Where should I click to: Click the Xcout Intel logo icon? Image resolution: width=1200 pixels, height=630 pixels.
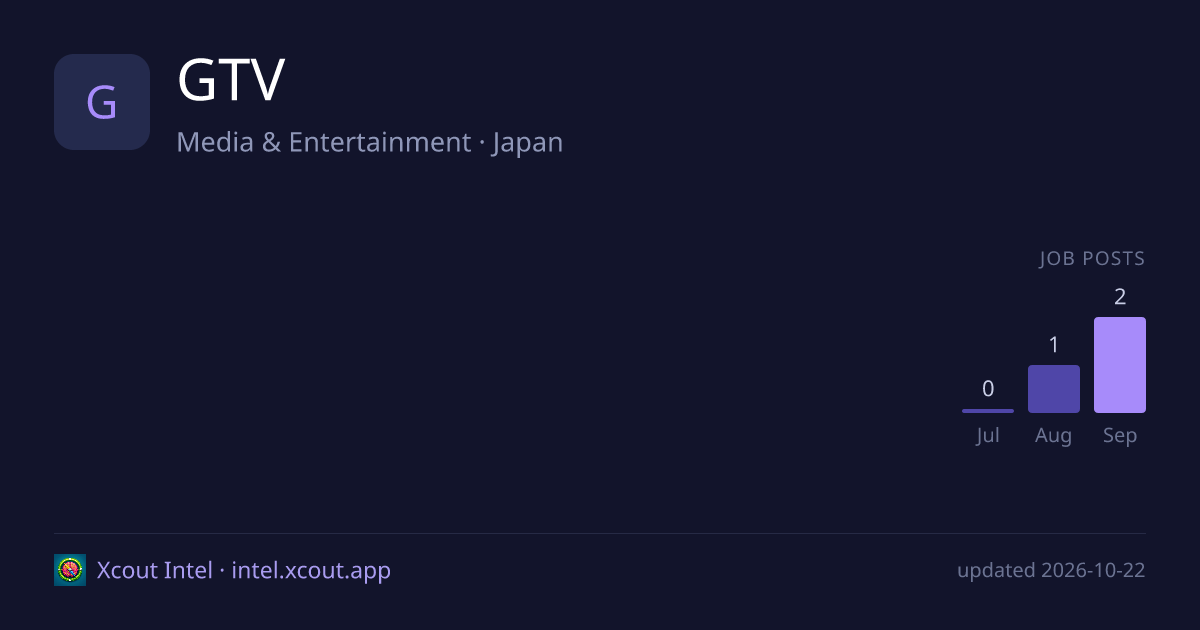[70, 570]
